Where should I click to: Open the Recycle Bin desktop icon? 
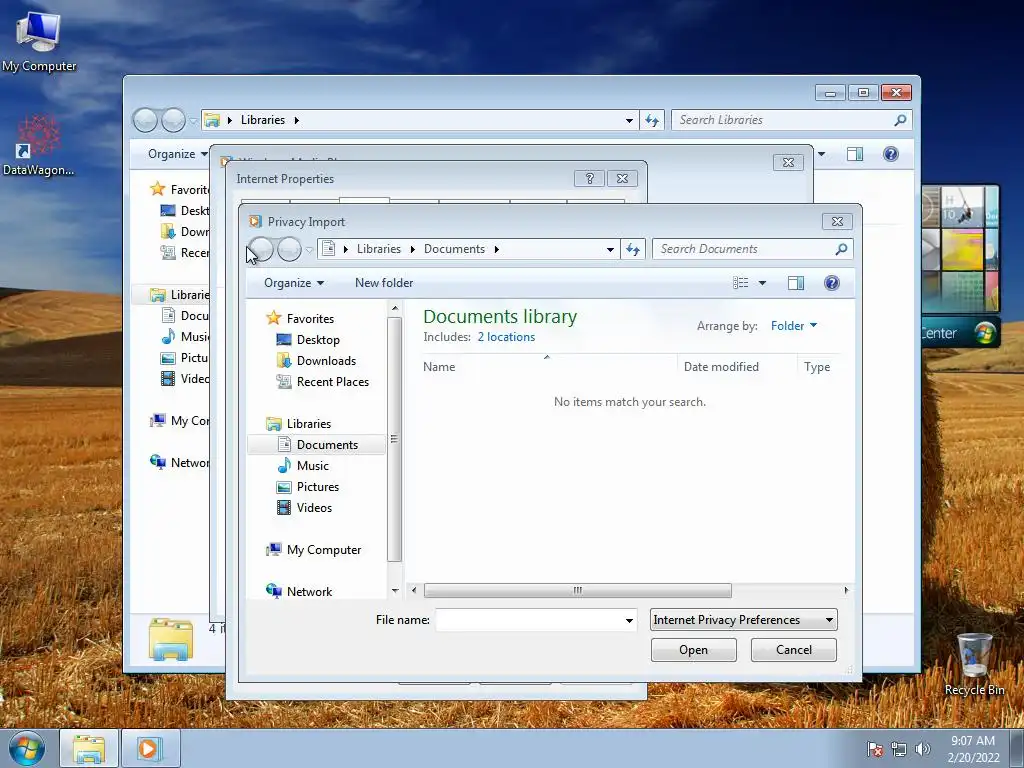coord(974,664)
